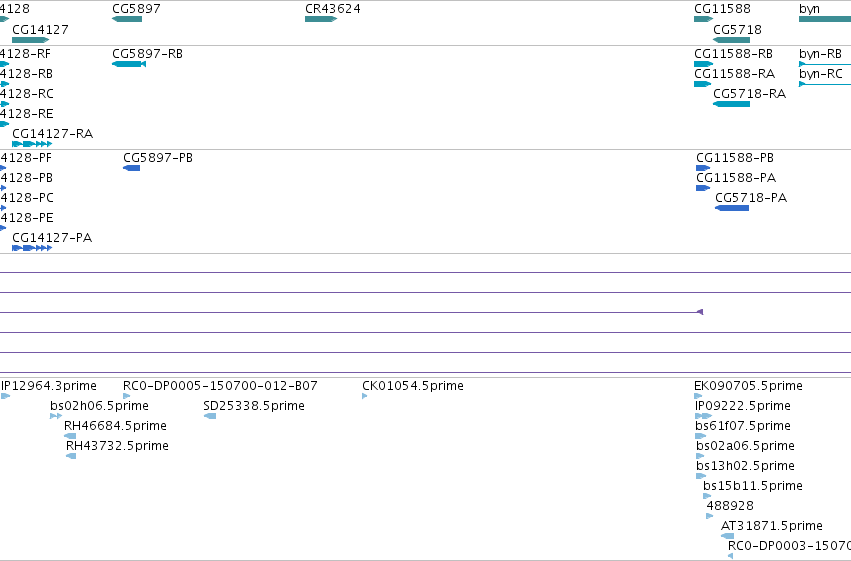Image resolution: width=851 pixels, height=561 pixels.
Task: Select the CG5897-PB protein bar
Action: tap(131, 168)
